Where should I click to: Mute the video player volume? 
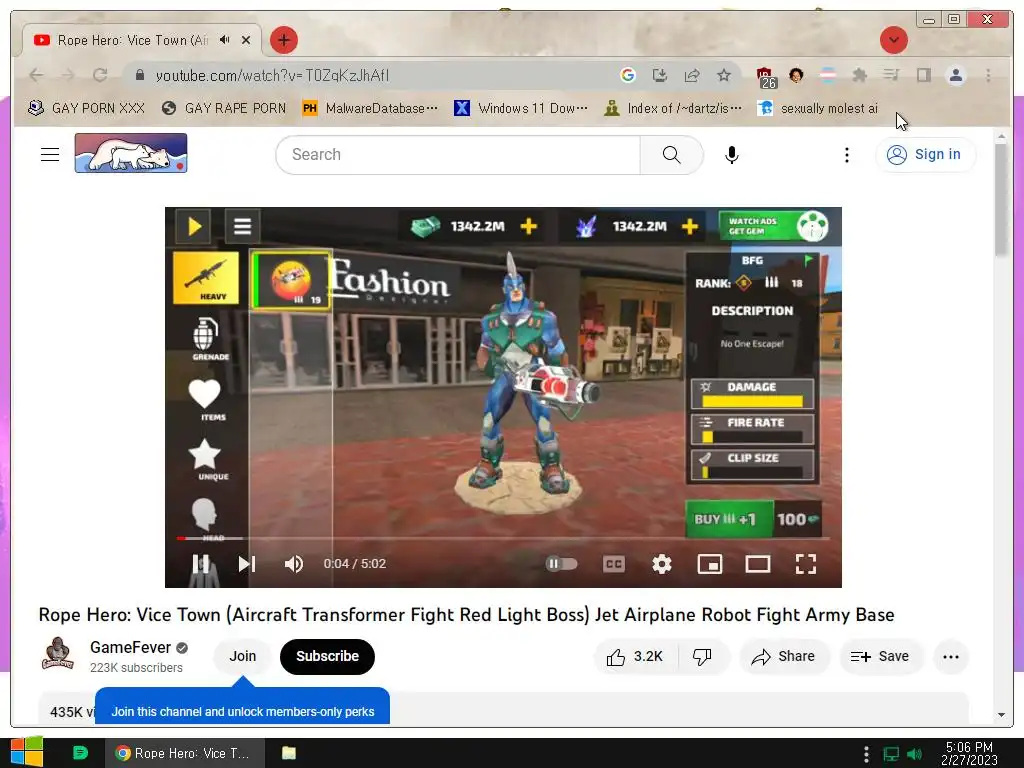[x=294, y=564]
